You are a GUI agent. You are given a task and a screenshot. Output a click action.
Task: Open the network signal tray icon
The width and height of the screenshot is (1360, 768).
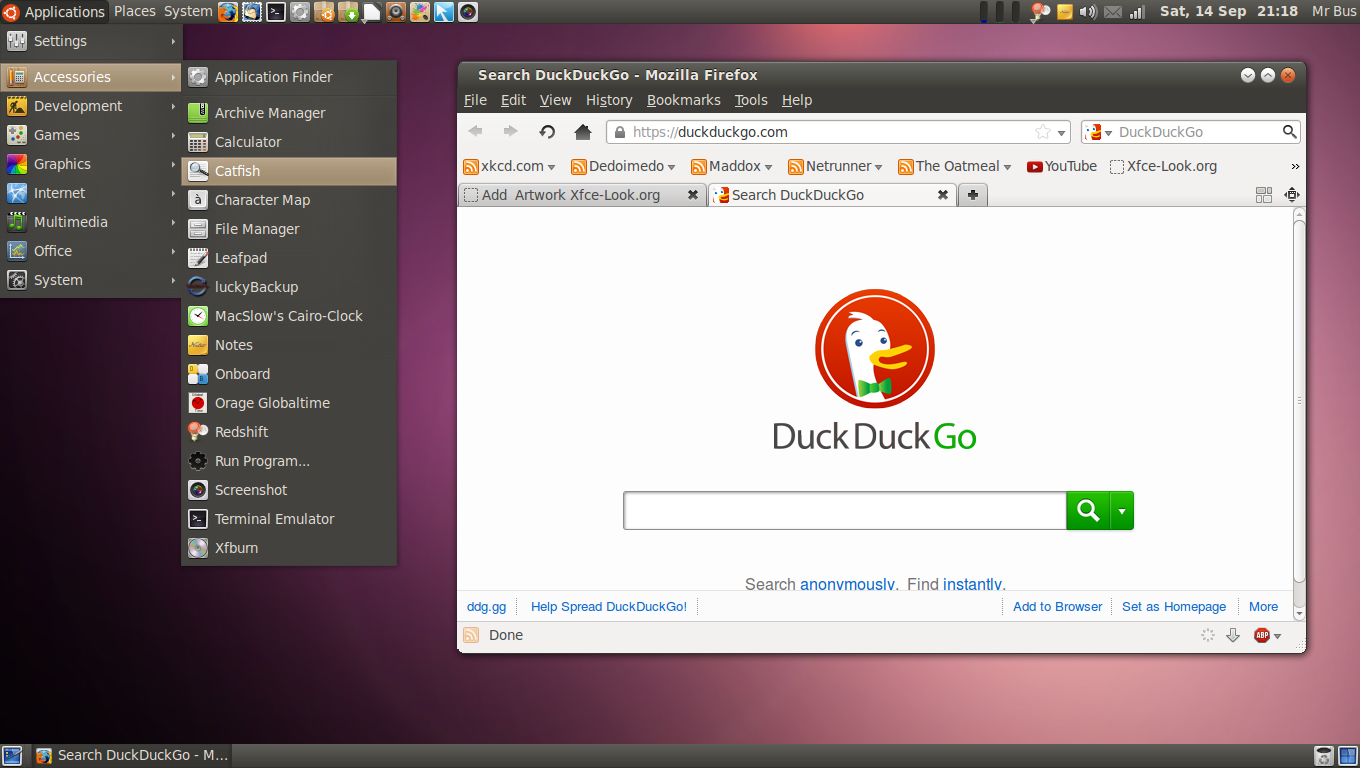[x=1137, y=12]
